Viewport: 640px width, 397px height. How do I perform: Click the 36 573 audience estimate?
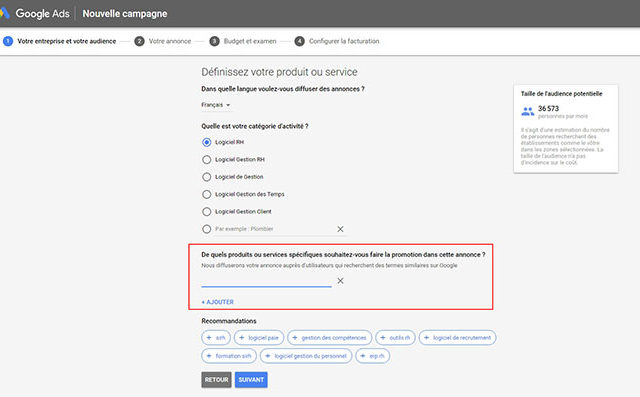[548, 109]
